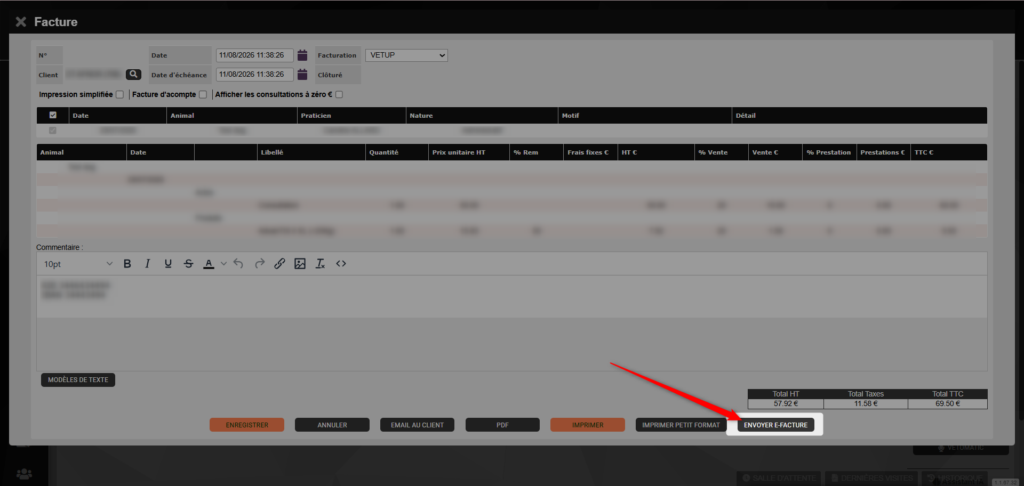The width and height of the screenshot is (1024, 486).
Task: Clear formatting in the comment editor
Action: [320, 264]
